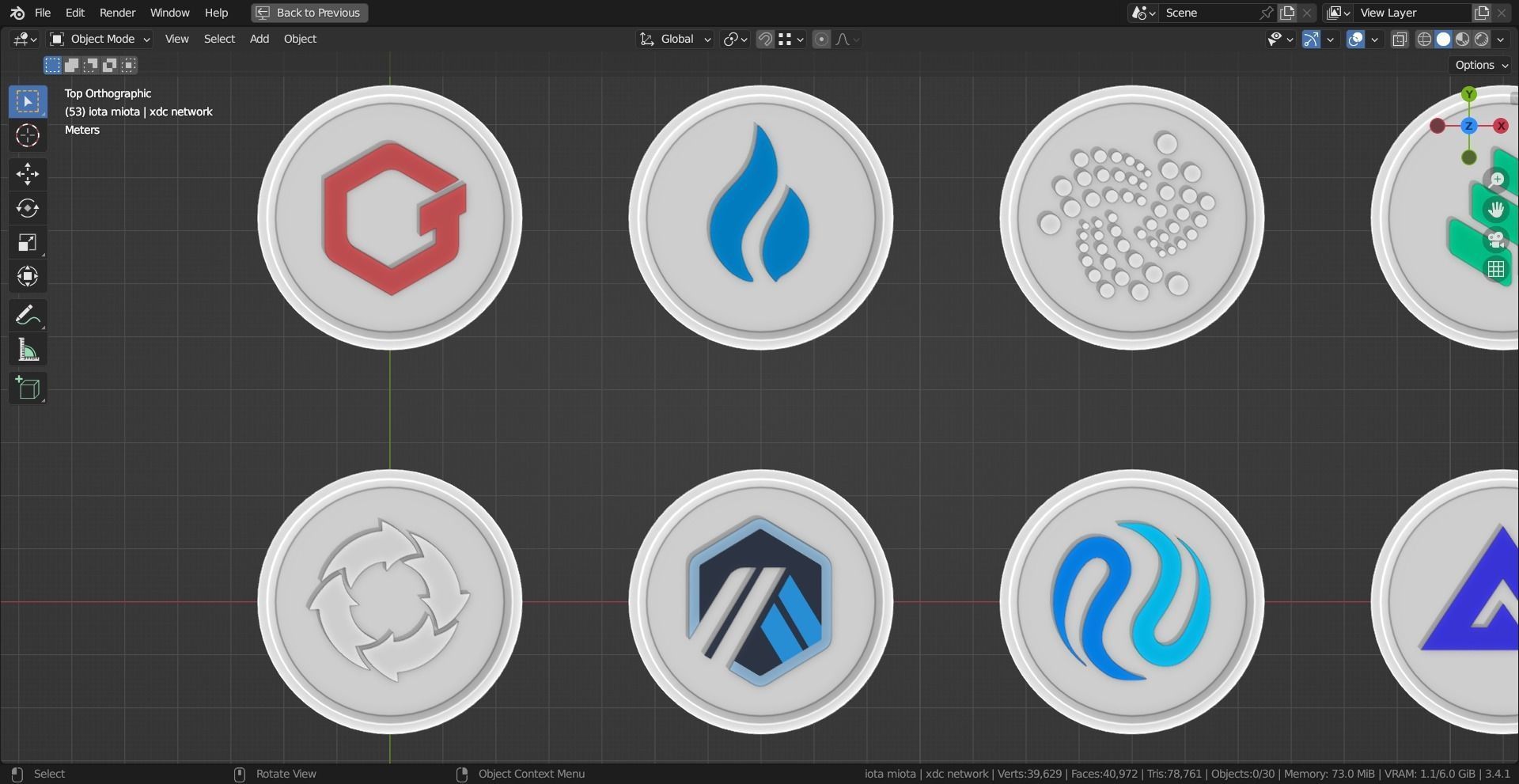Screen dimensions: 1519x784
Task: Open proportional editing falloff dropdown
Action: (x=847, y=39)
